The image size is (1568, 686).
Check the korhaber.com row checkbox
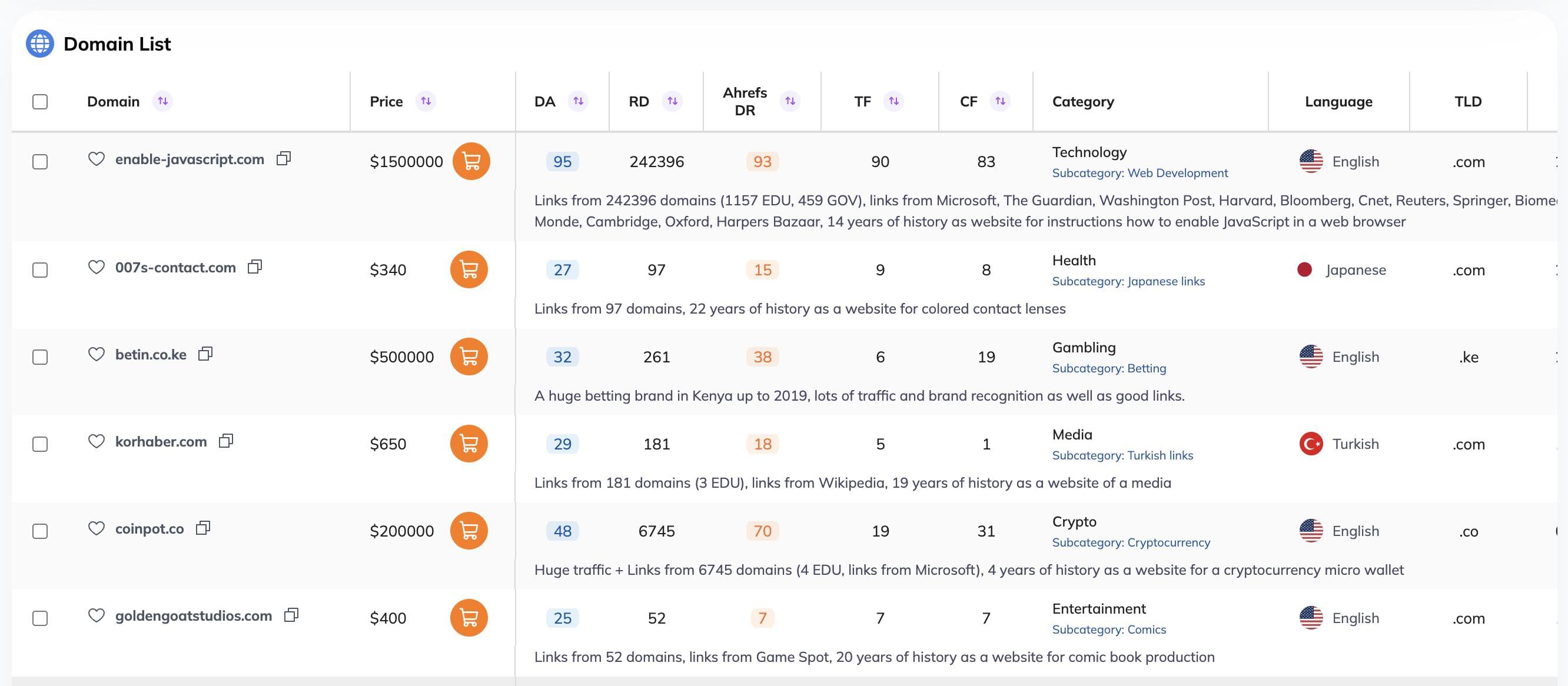point(40,444)
